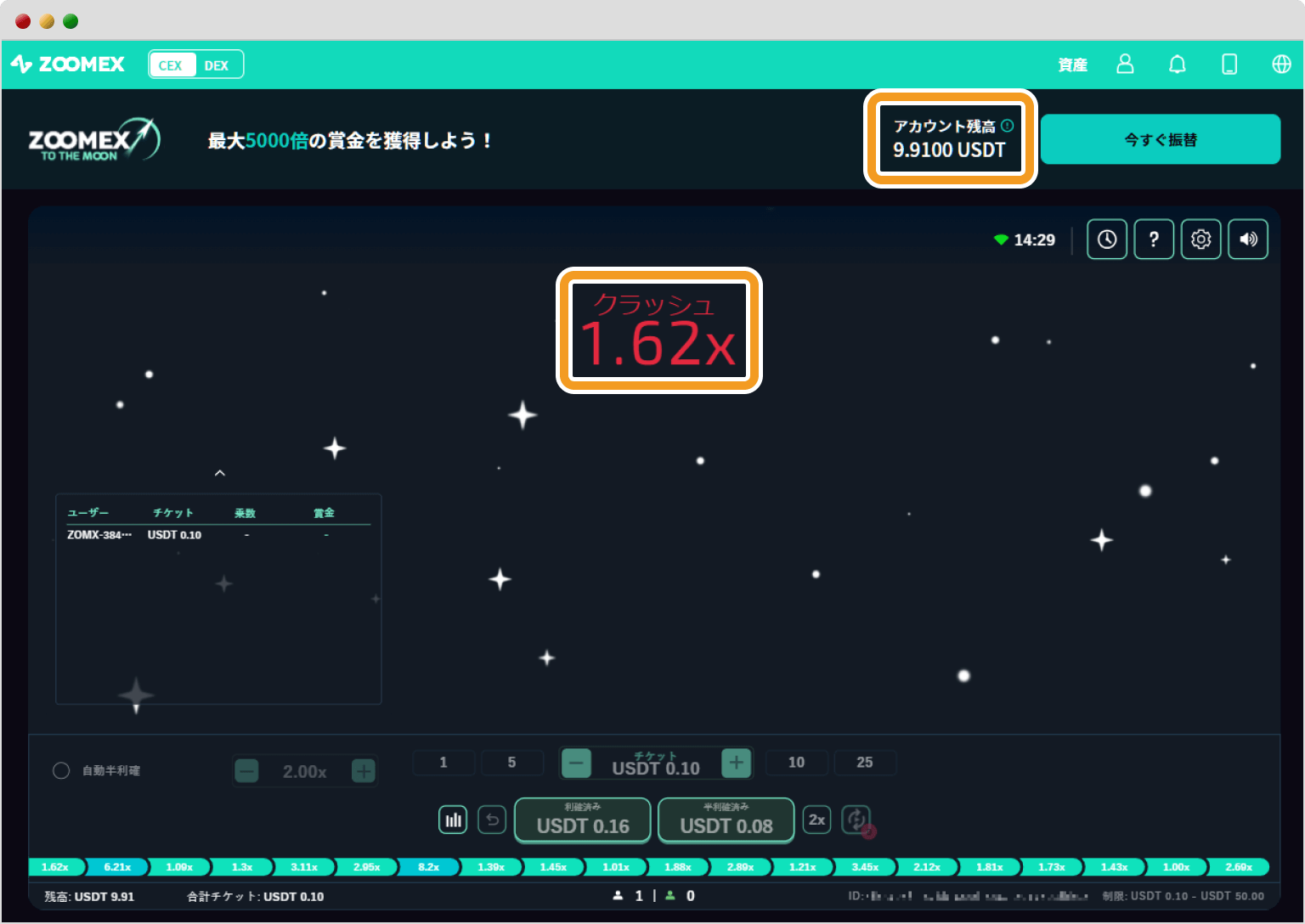
Task: Mute game sound with the speaker icon
Action: [1247, 239]
